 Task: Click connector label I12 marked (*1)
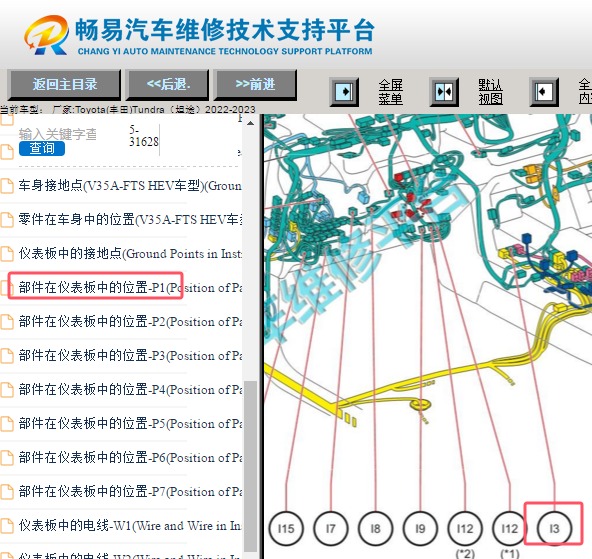coord(510,528)
